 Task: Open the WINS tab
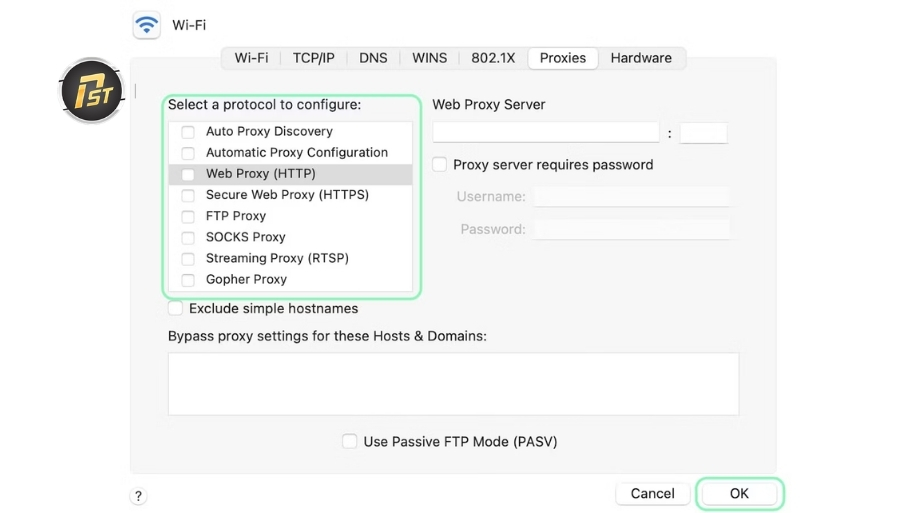pos(429,58)
